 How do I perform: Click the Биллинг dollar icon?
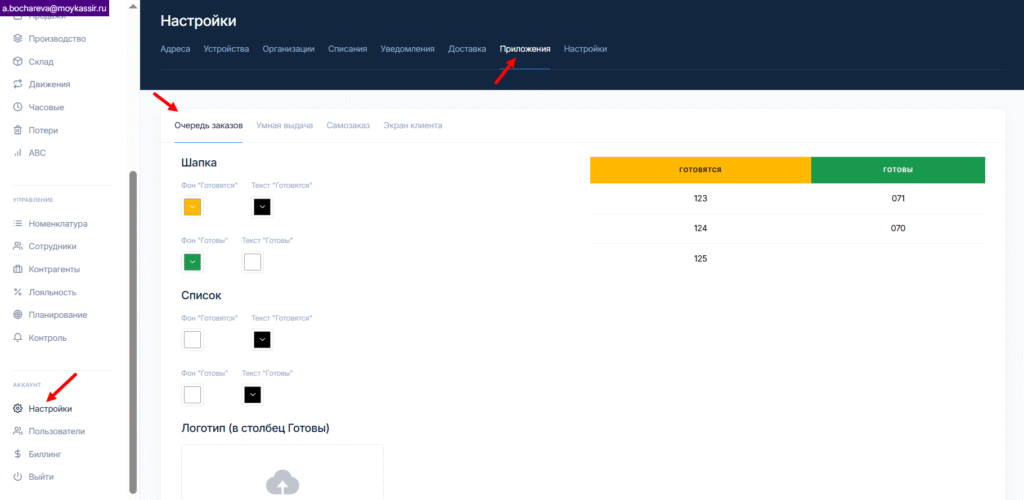coord(18,454)
